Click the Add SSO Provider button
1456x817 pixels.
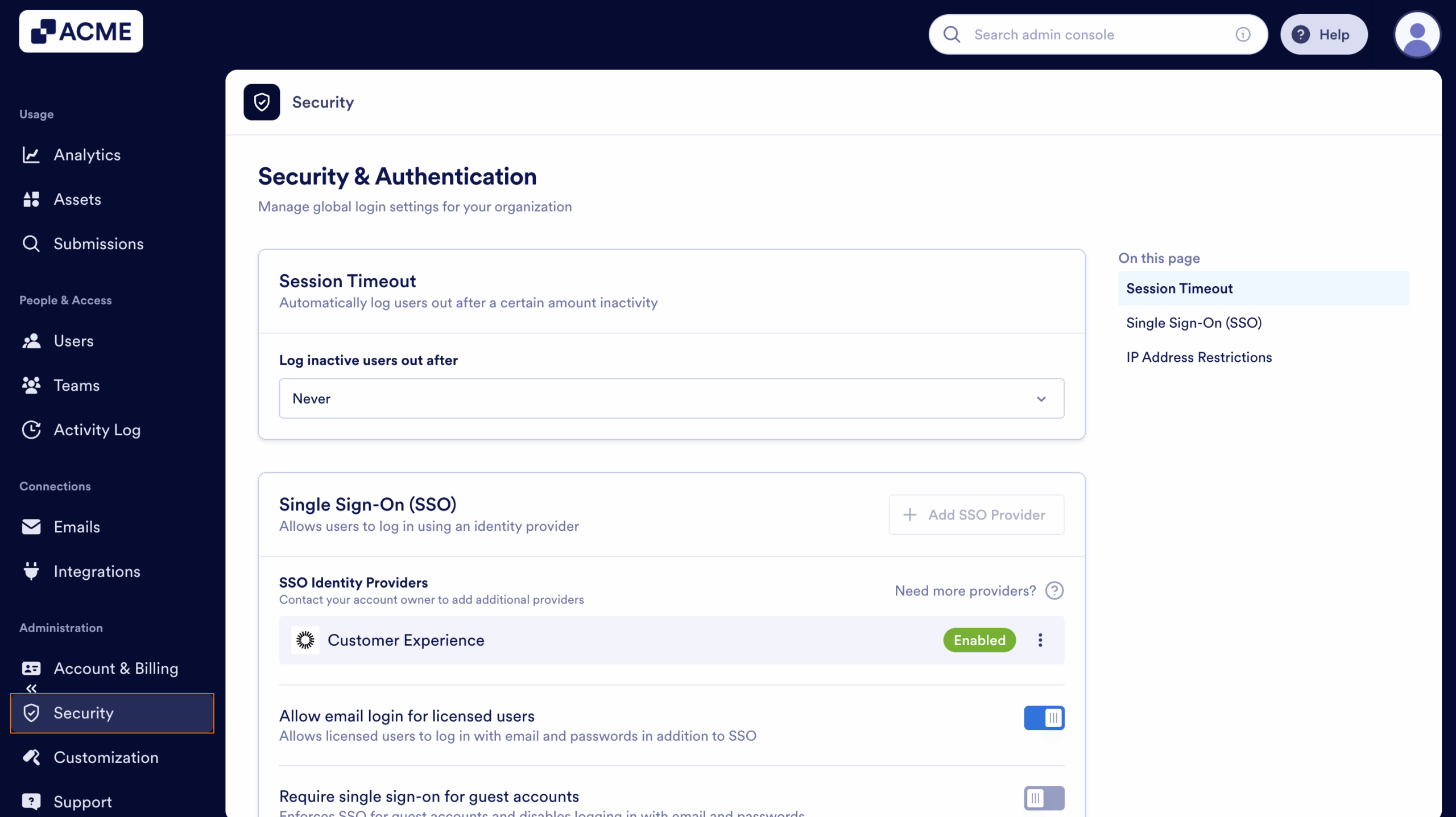point(976,514)
